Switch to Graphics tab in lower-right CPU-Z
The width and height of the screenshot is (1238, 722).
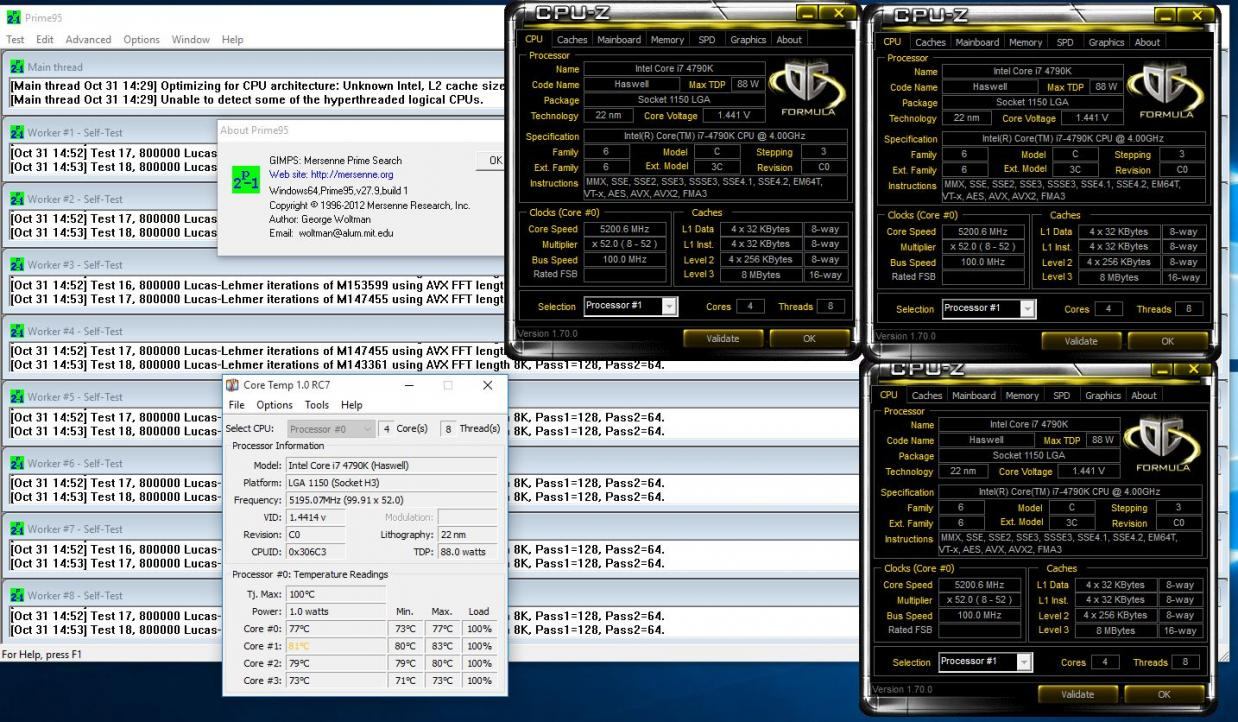1103,395
